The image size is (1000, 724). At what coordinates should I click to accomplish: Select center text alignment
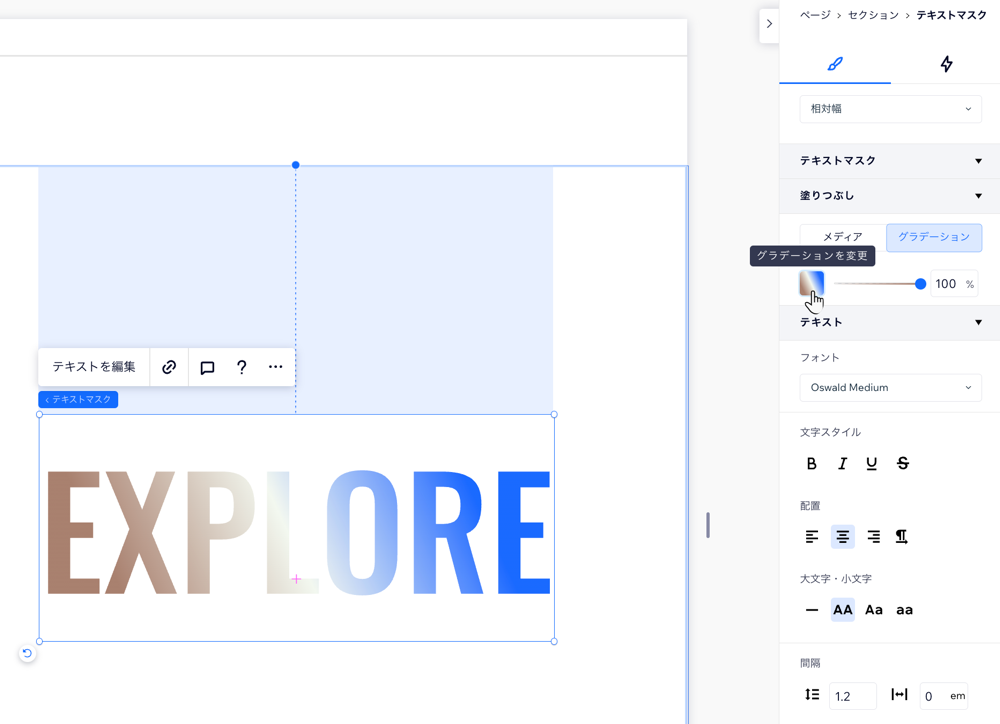pyautogui.click(x=842, y=537)
